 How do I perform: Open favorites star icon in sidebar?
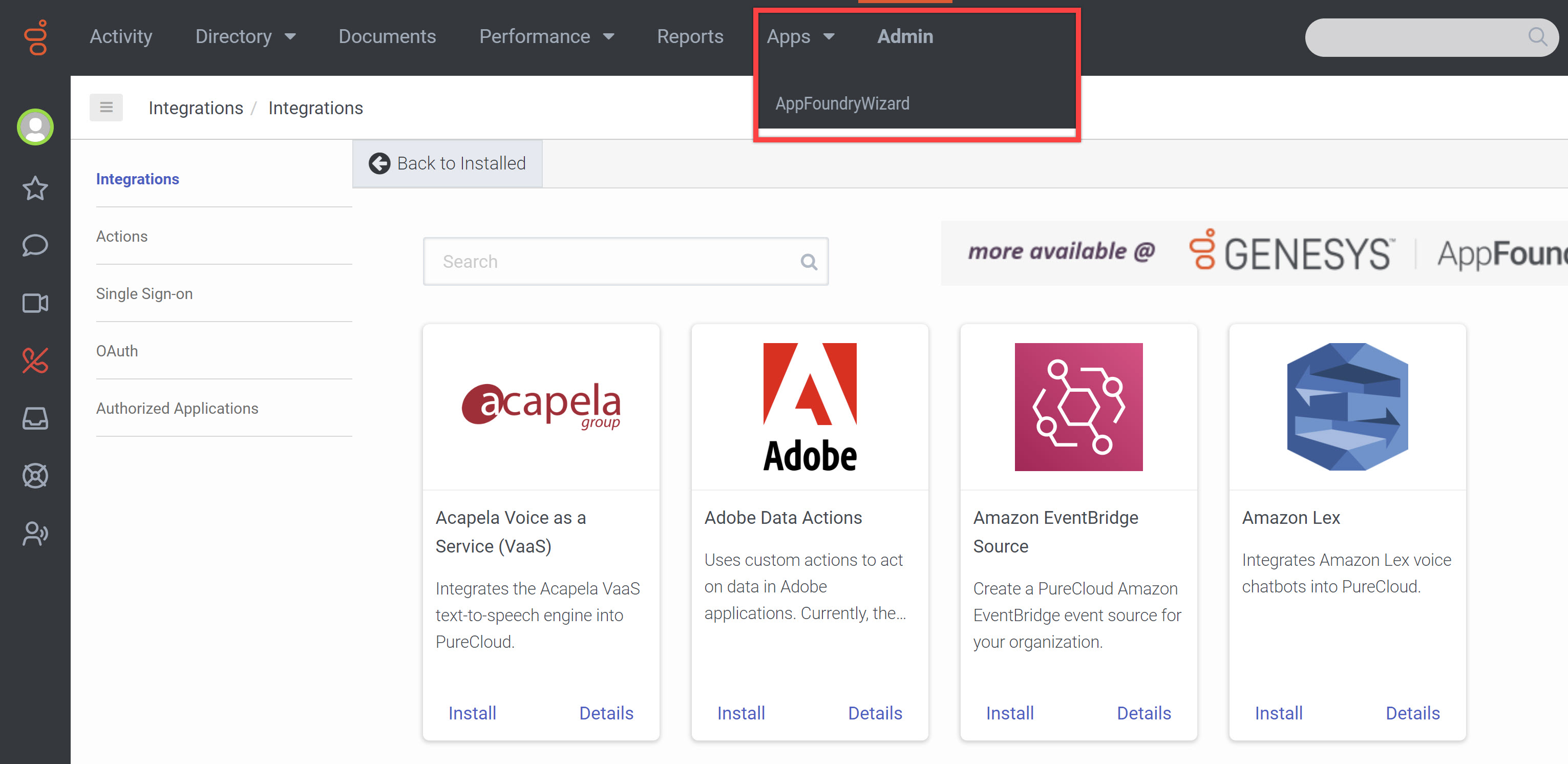click(x=35, y=188)
